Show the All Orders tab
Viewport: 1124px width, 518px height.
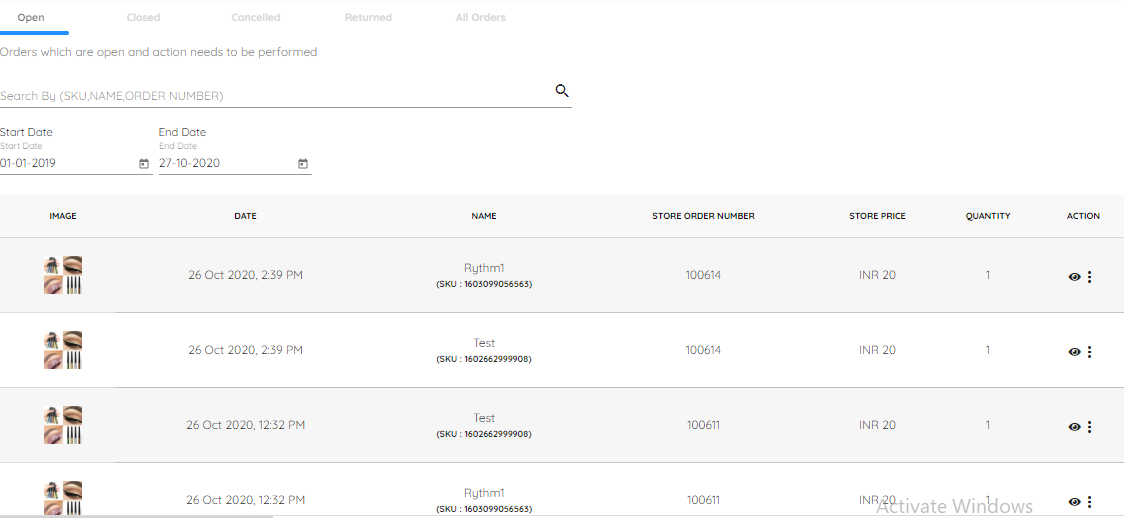pyautogui.click(x=480, y=17)
